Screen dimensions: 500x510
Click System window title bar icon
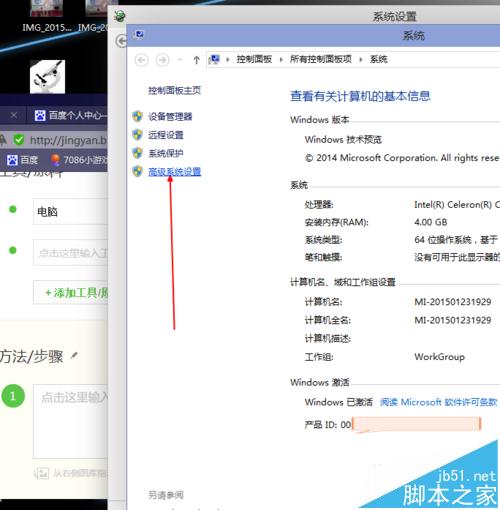tap(139, 34)
